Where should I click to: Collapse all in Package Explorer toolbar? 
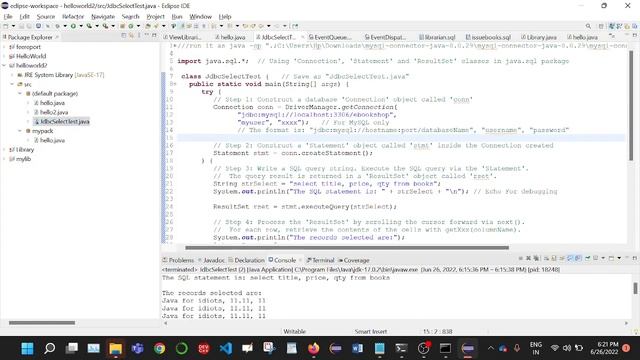(123, 36)
